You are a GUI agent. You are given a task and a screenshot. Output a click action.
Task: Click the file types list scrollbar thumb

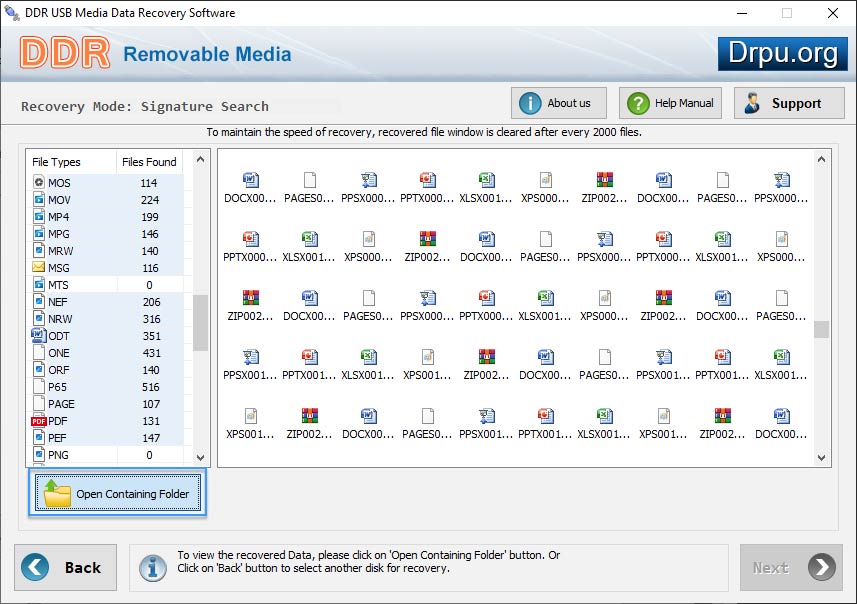tap(201, 322)
